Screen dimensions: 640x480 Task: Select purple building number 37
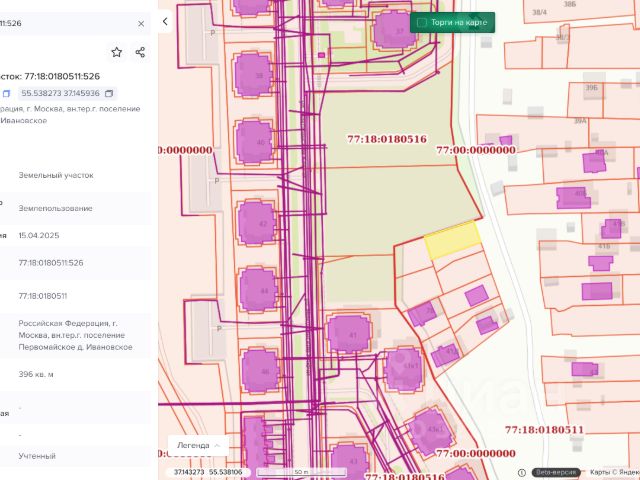tap(395, 30)
